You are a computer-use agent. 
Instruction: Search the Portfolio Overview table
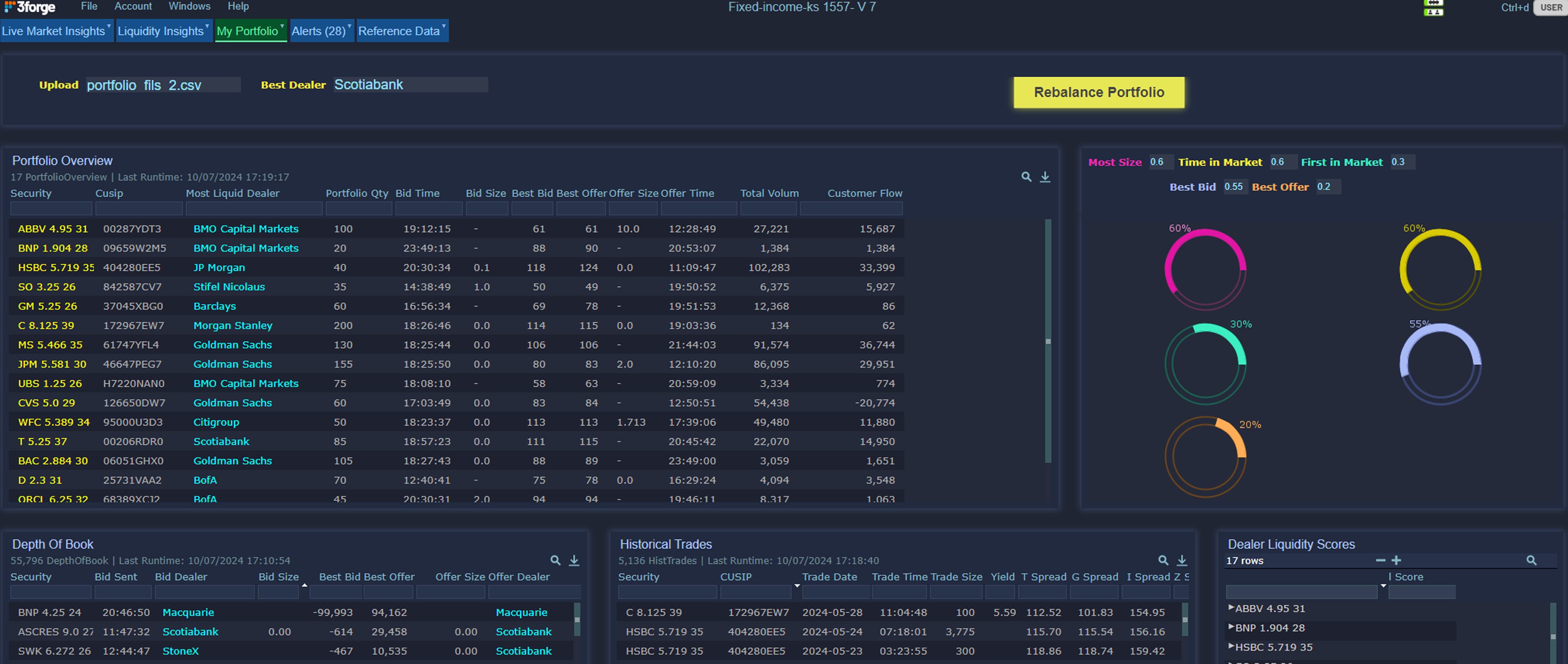coord(1026,177)
